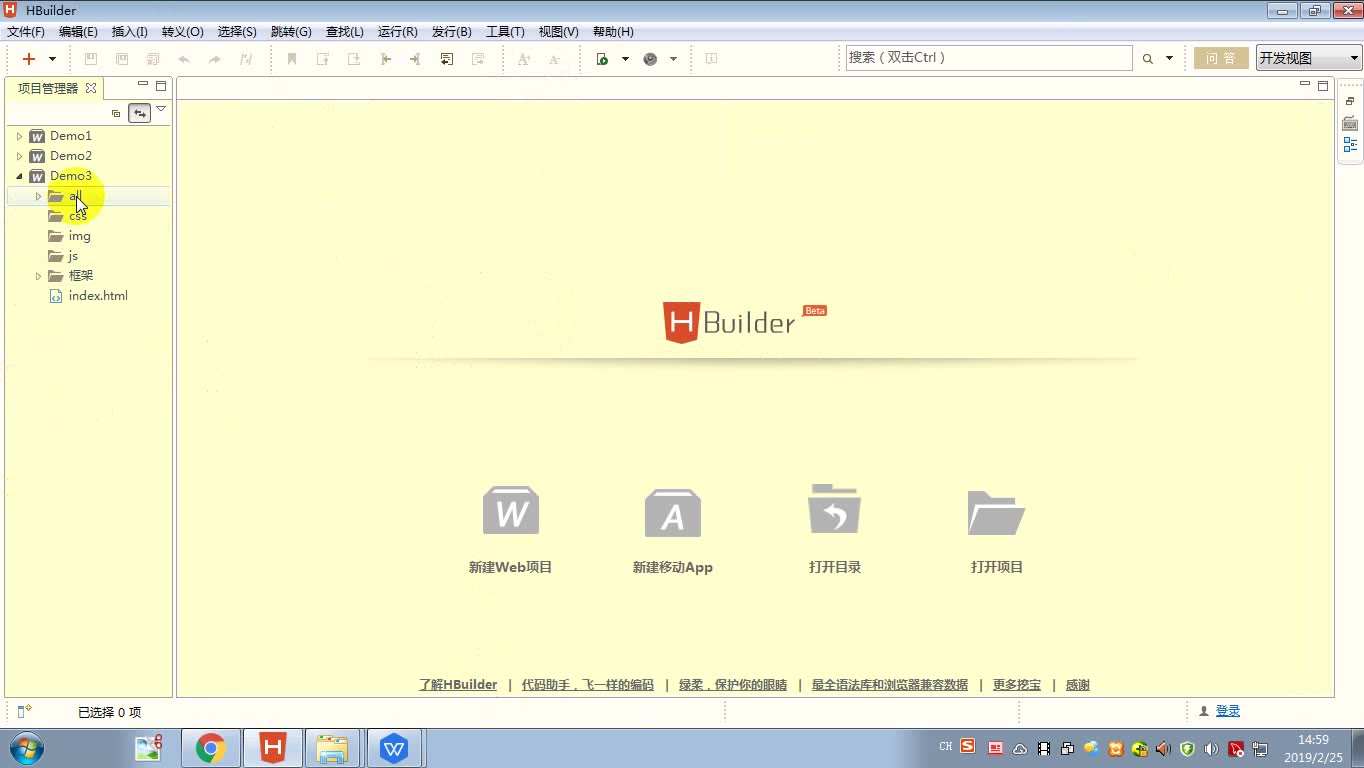The image size is (1364, 768).
Task: Open the 开发视图 view dropdown
Action: click(x=1308, y=58)
